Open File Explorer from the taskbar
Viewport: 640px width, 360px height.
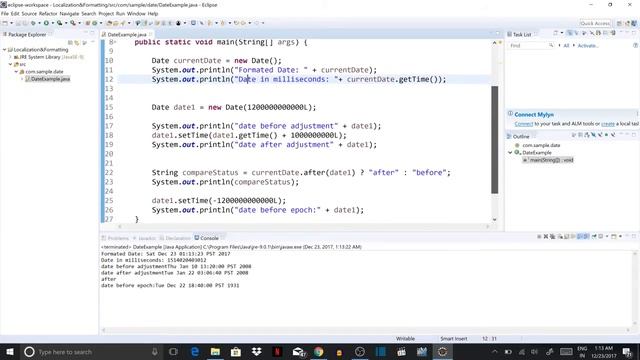click(215, 351)
